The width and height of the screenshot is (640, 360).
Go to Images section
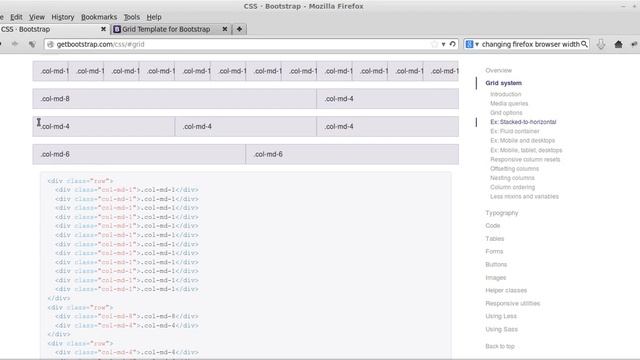pos(496,278)
